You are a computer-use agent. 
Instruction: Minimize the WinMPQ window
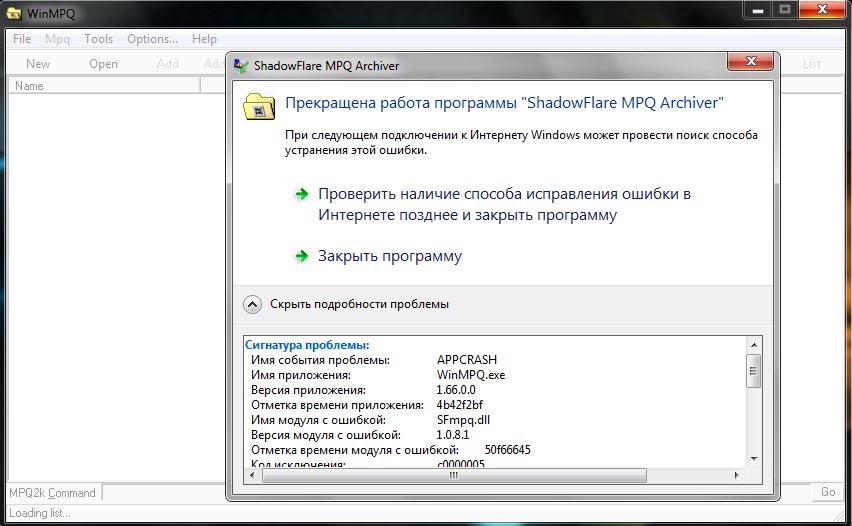pyautogui.click(x=758, y=9)
